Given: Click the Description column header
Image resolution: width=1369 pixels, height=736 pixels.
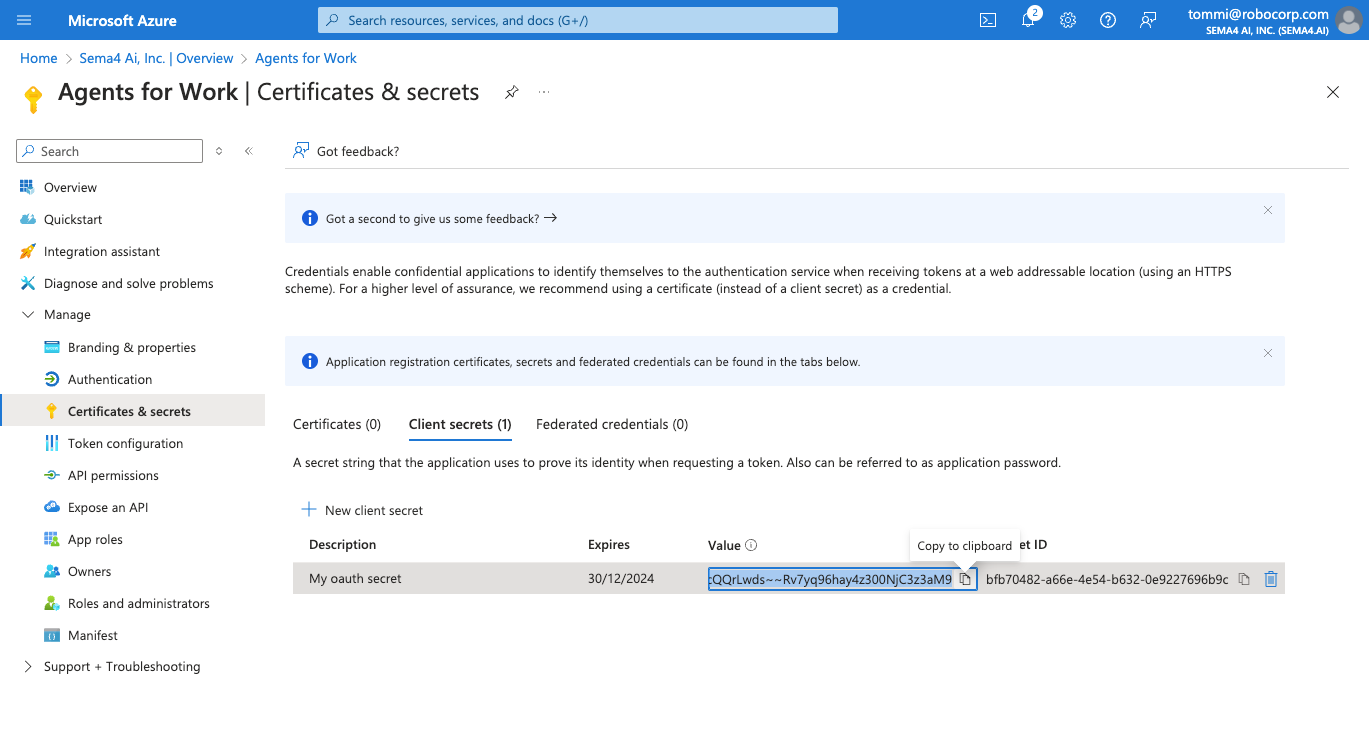Looking at the screenshot, I should [343, 545].
